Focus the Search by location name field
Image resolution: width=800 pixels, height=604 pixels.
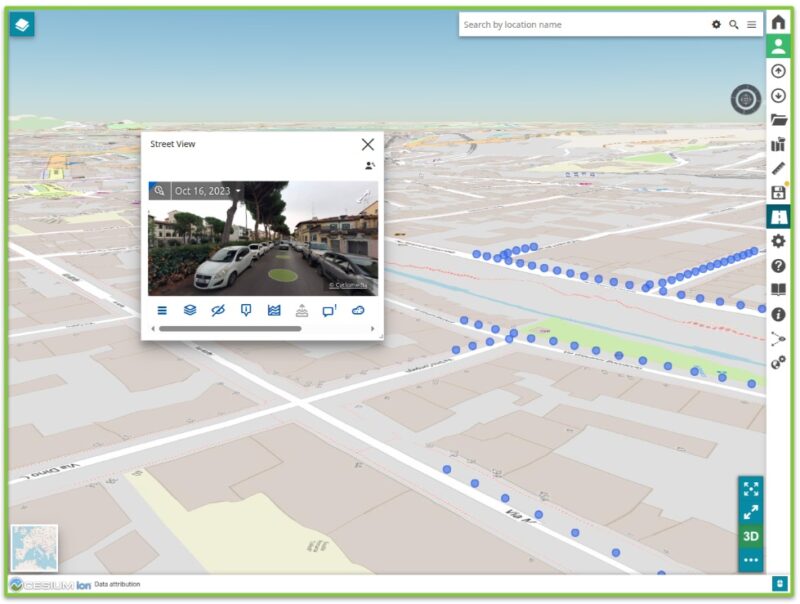(x=582, y=24)
